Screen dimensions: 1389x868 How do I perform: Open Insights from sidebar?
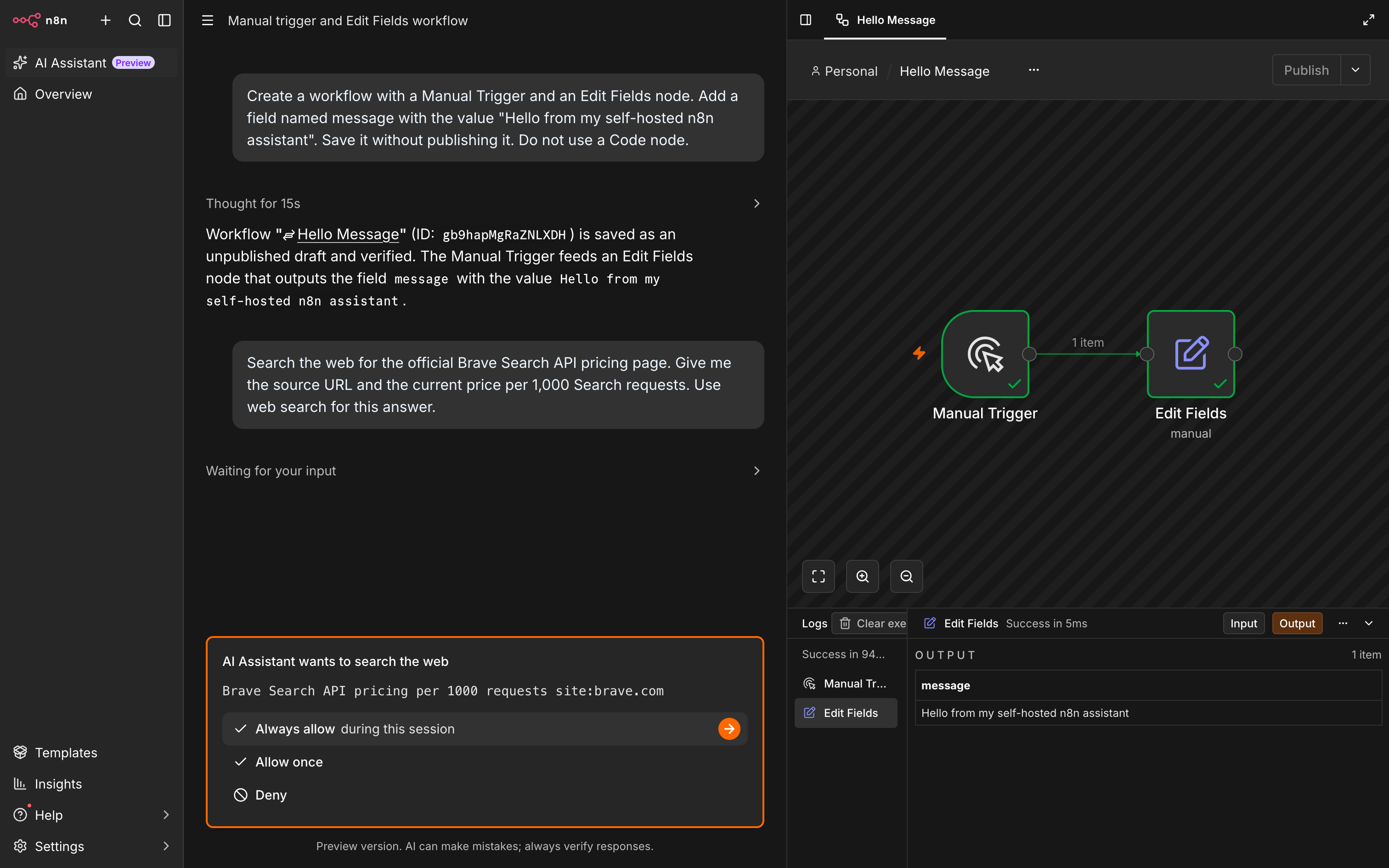[92, 783]
